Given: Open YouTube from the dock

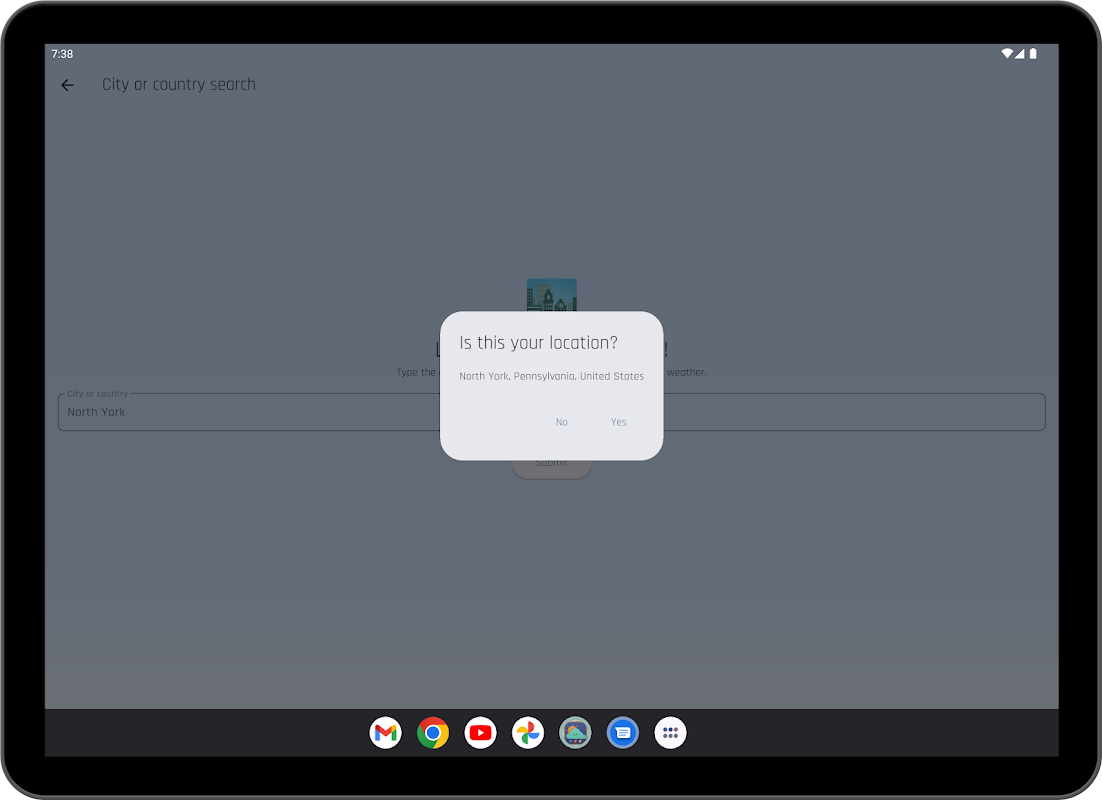Looking at the screenshot, I should [x=481, y=733].
